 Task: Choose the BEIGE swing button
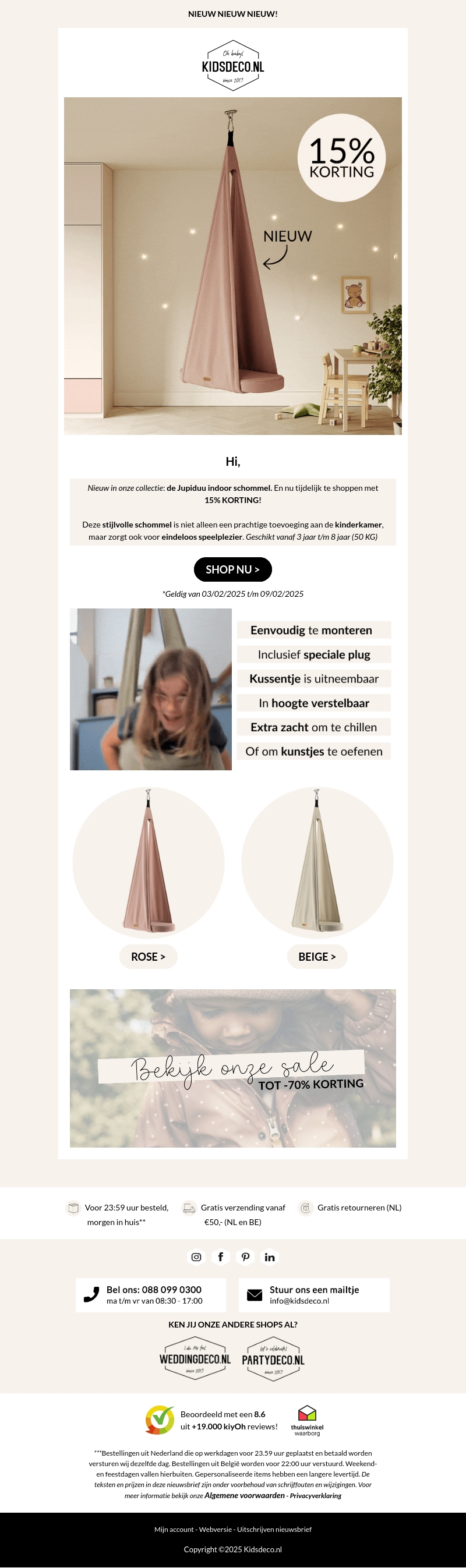[317, 956]
